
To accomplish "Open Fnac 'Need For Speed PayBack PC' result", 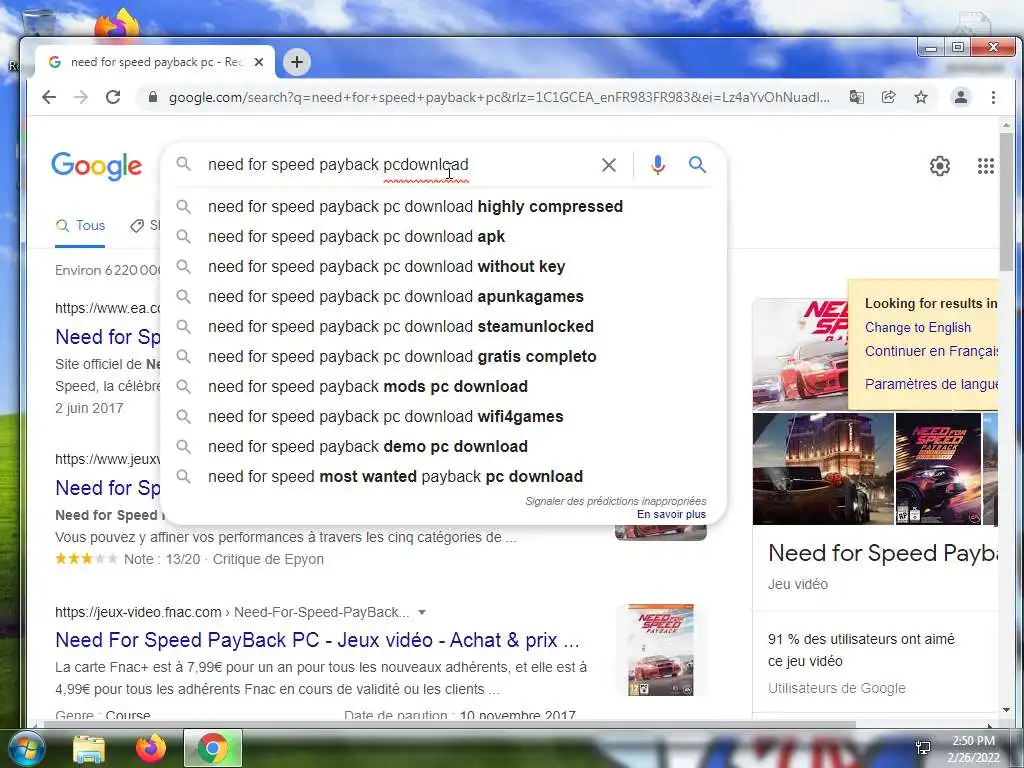I will tap(317, 641).
